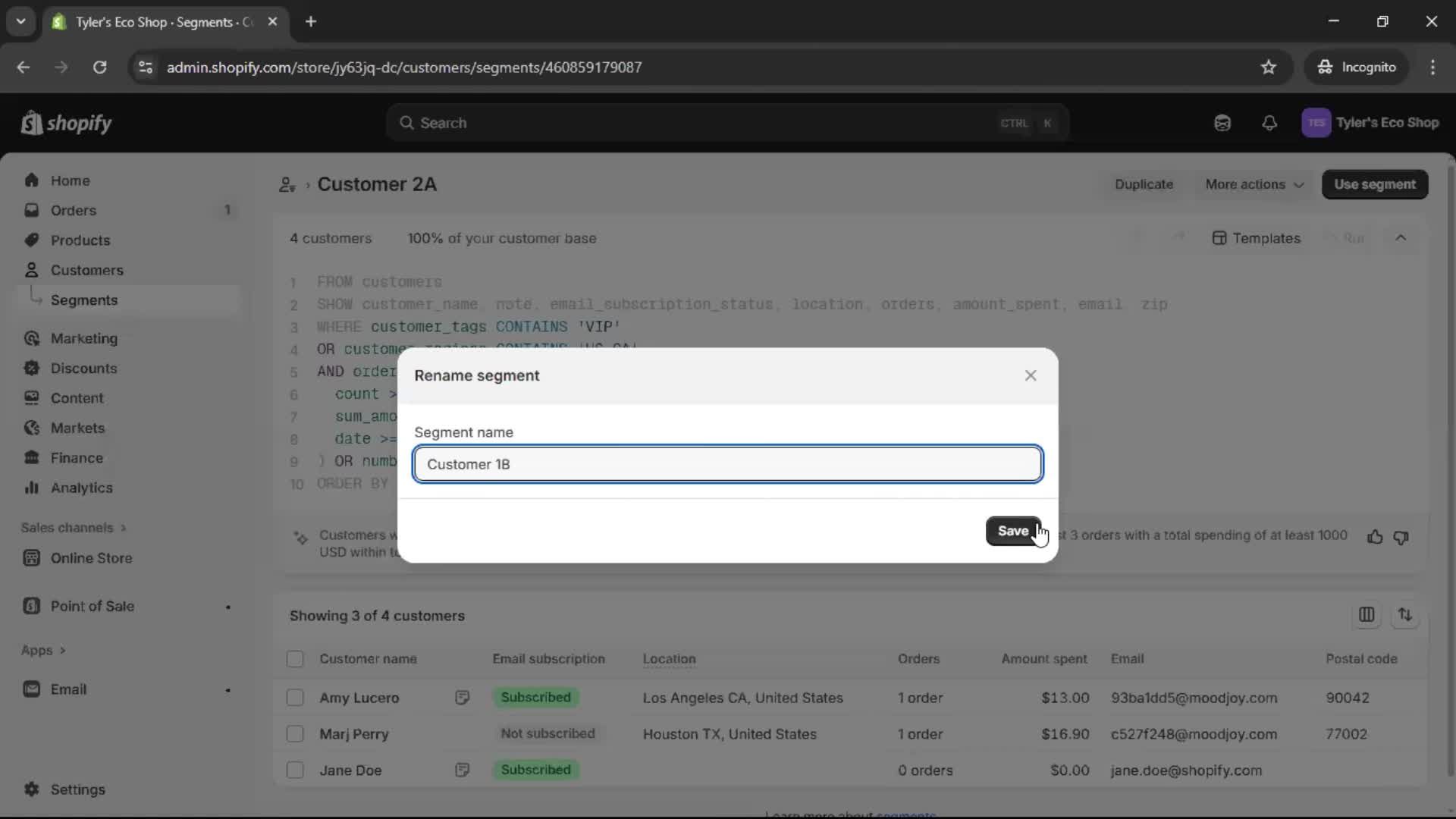Viewport: 1456px width, 819px height.
Task: Bookmark this page with star icon
Action: 1269,67
